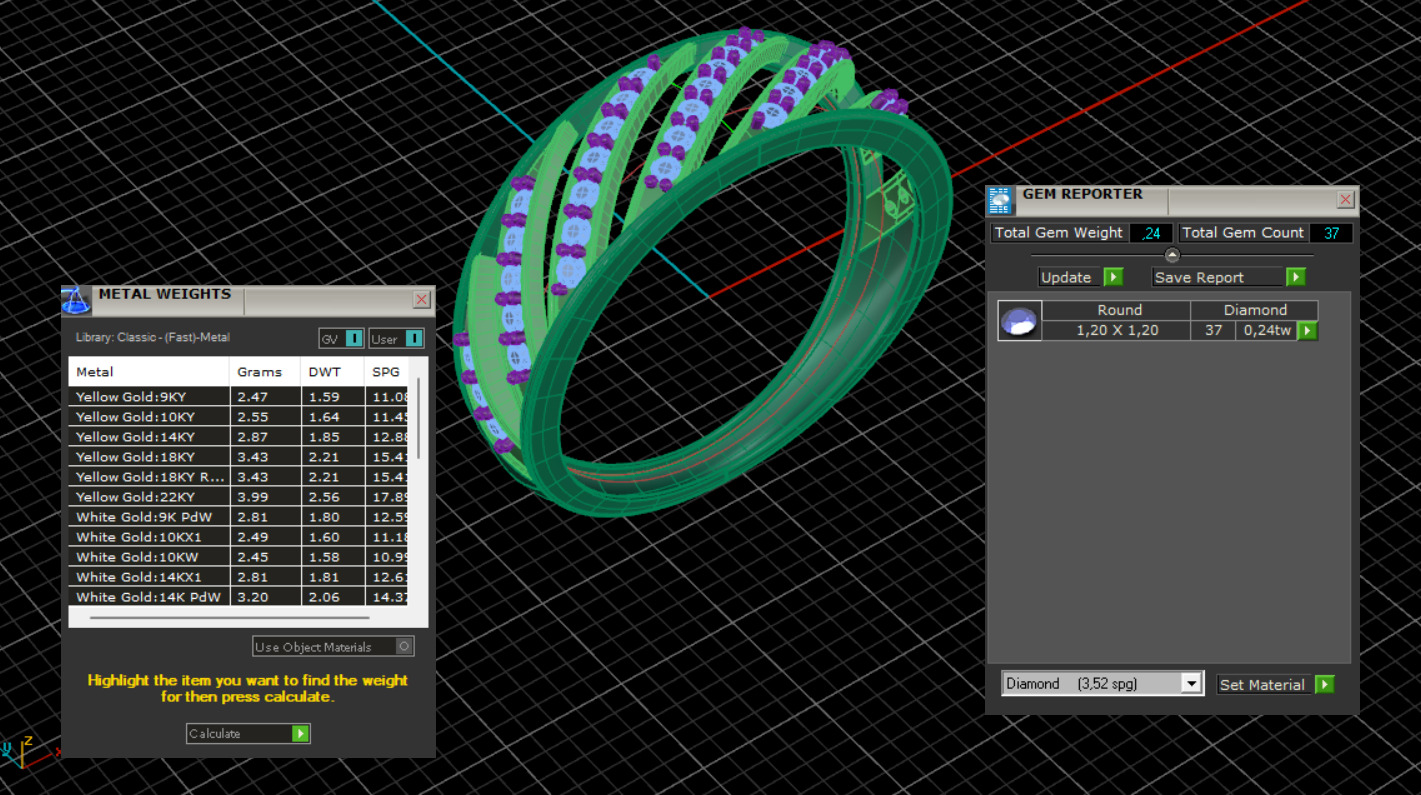Click the green arrow next to Update

tap(1113, 277)
